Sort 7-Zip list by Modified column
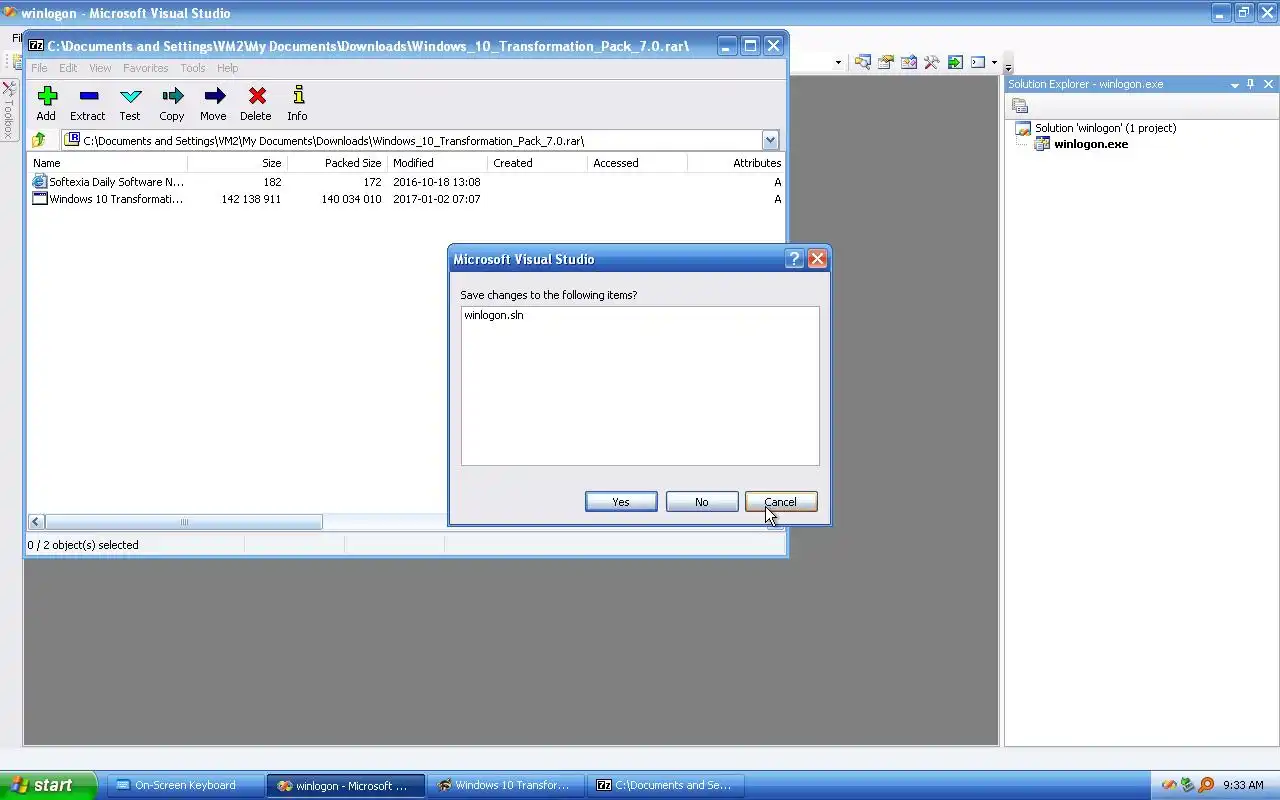This screenshot has width=1280, height=800. (437, 163)
